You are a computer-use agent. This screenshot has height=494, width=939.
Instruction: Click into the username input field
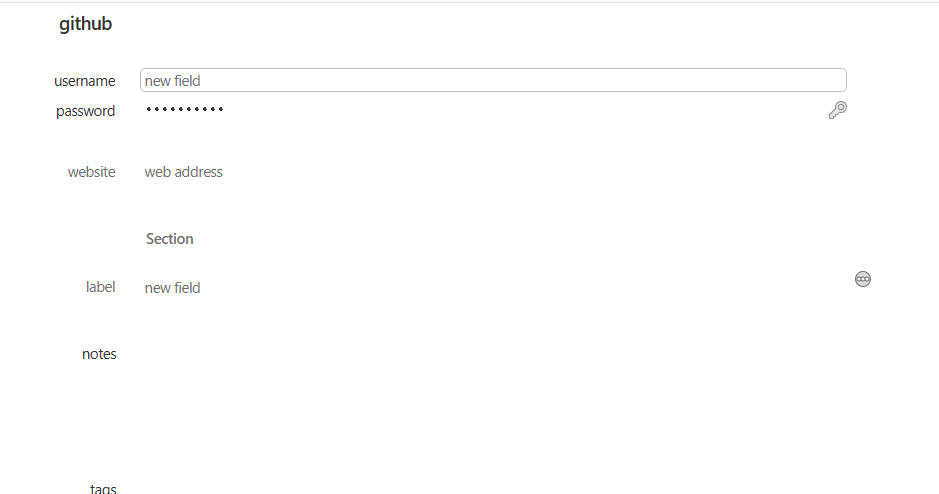click(493, 80)
